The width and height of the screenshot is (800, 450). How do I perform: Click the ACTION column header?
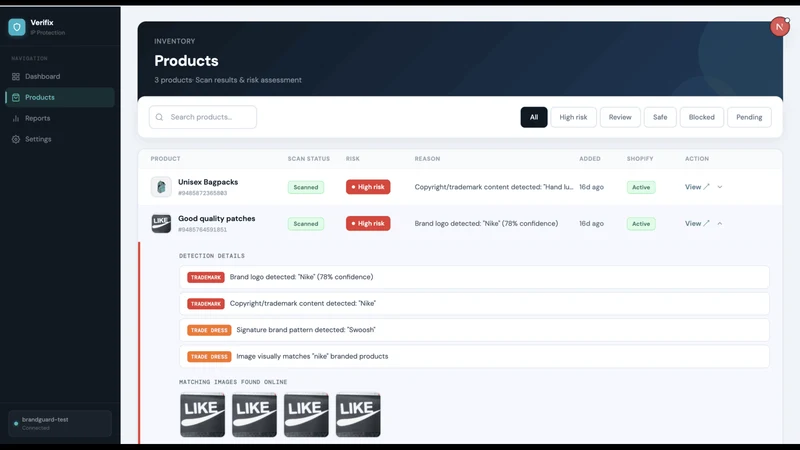coord(697,159)
